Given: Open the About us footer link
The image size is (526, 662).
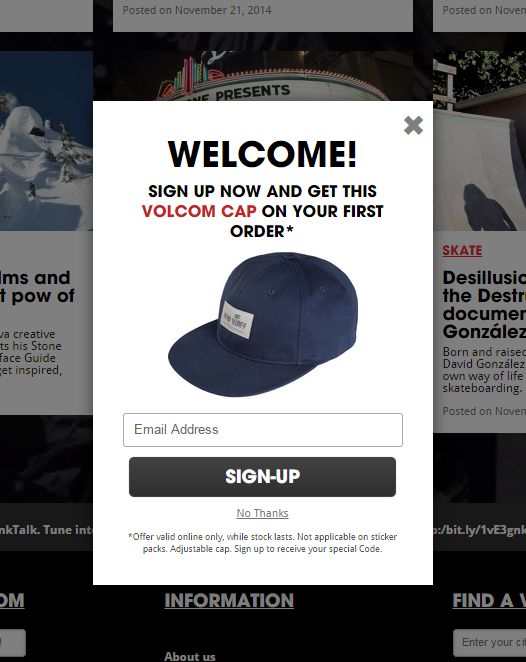Looking at the screenshot, I should click(x=190, y=657).
